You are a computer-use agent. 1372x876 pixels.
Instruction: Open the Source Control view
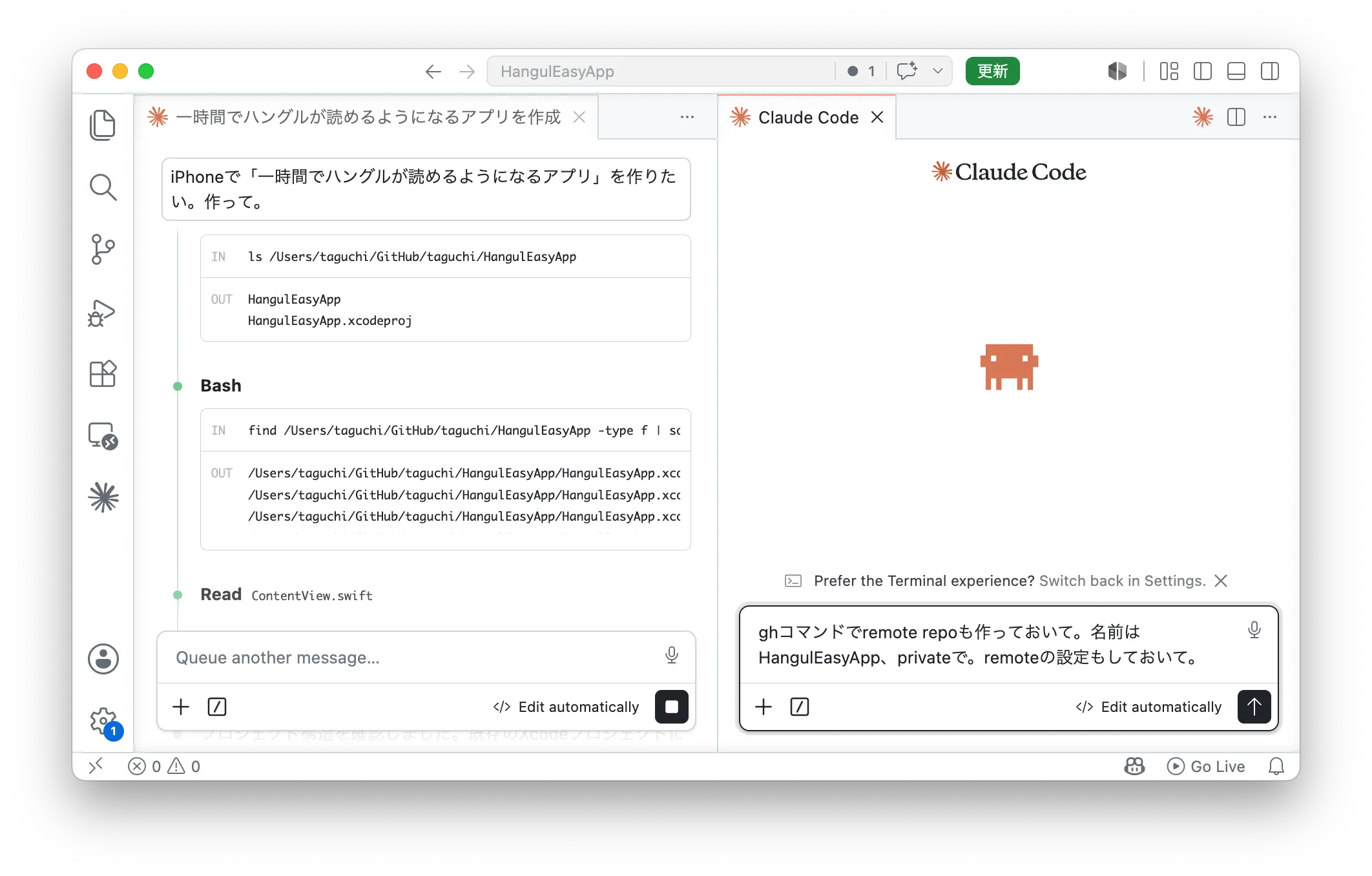[x=103, y=249]
